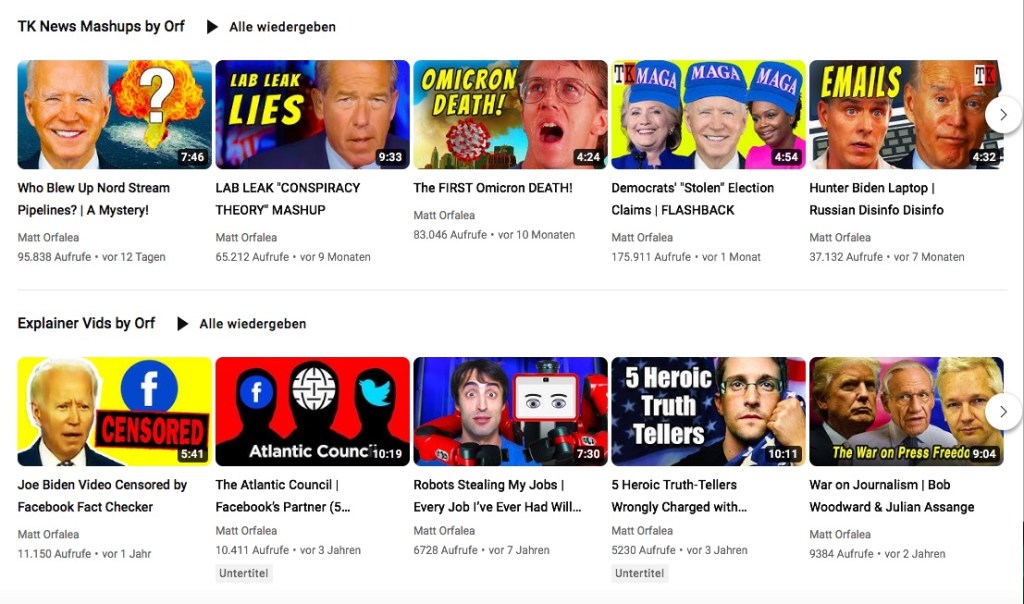Play all Explainer Vids videos

(x=253, y=324)
